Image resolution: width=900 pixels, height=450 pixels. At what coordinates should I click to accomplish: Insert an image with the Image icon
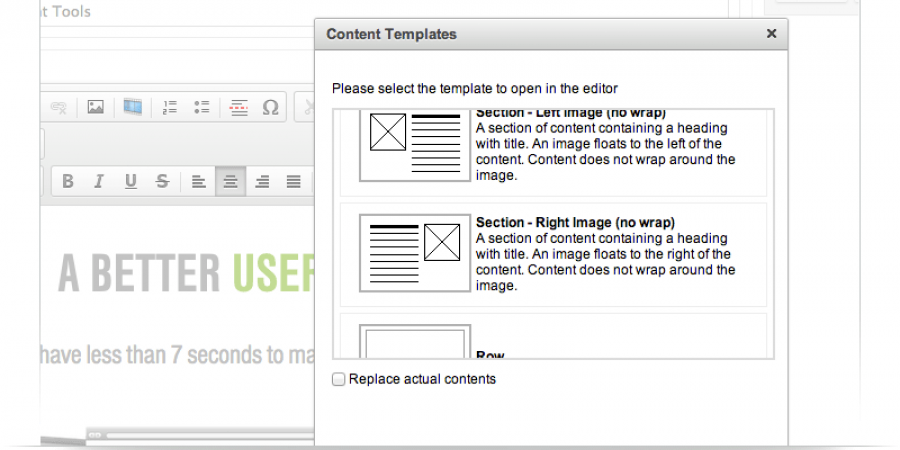click(95, 107)
